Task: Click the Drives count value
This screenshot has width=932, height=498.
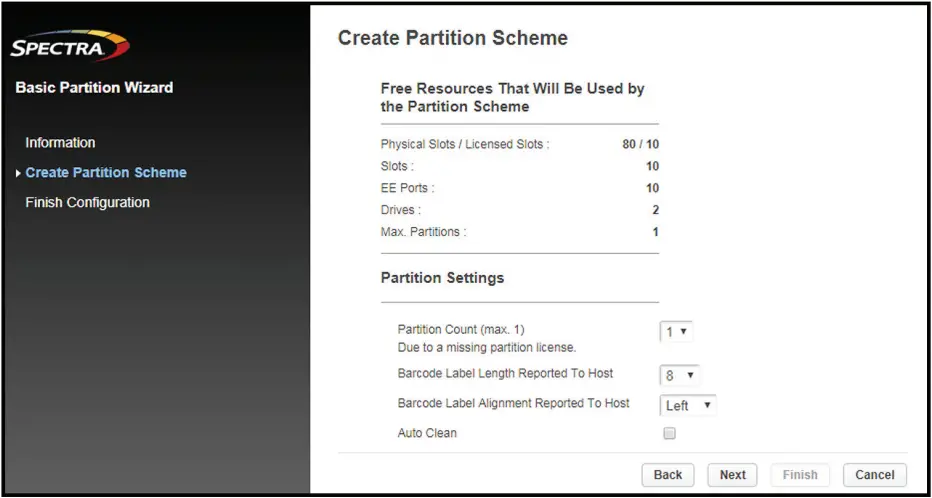Action: pyautogui.click(x=655, y=210)
